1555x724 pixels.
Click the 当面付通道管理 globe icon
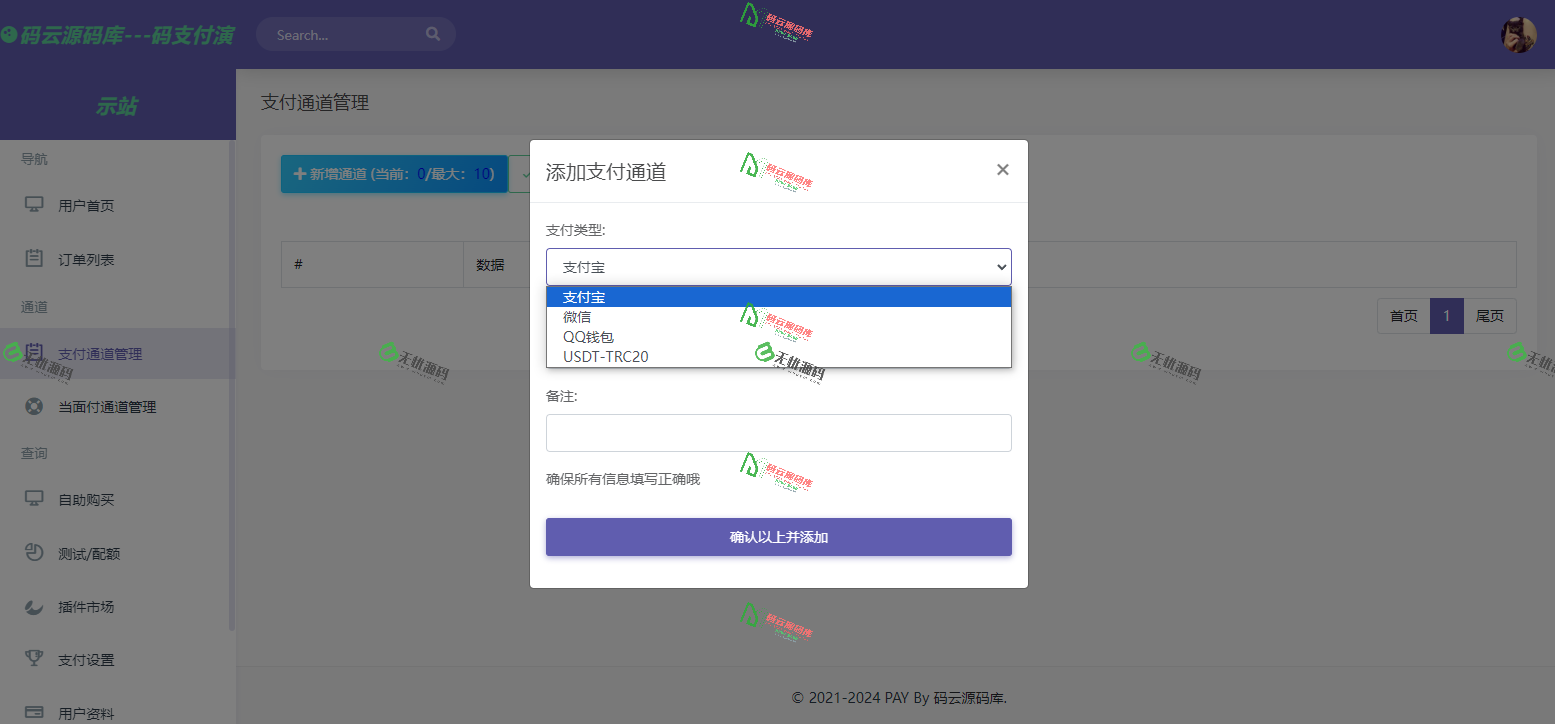click(33, 406)
